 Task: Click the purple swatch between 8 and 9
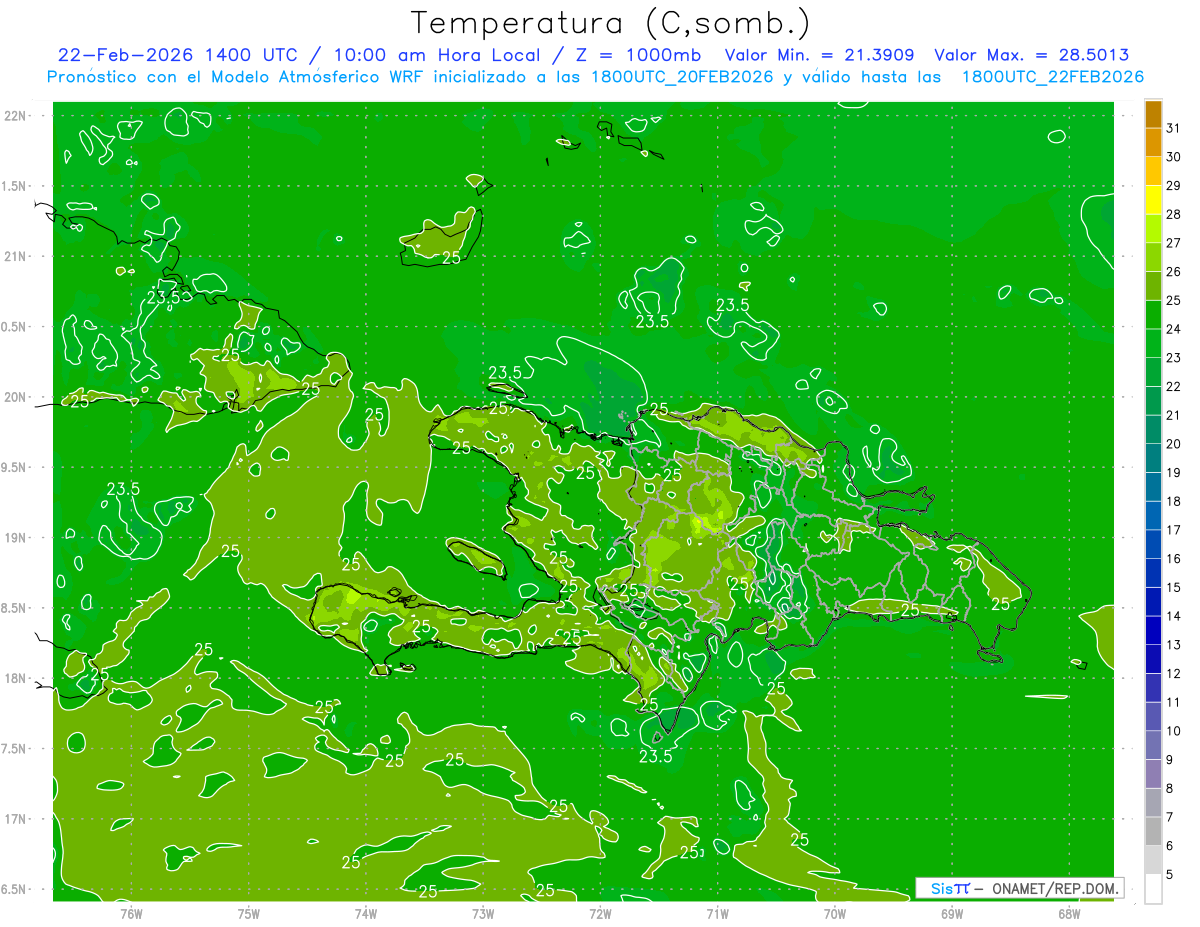click(x=1153, y=774)
